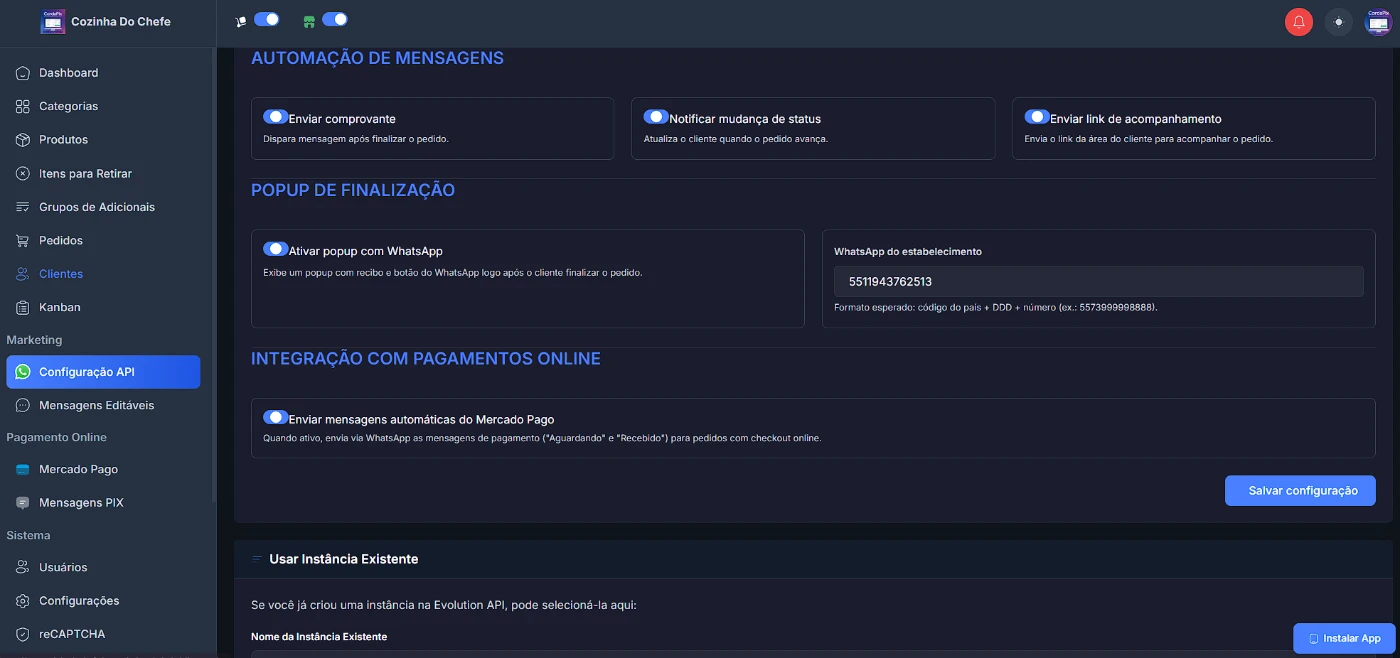Go to Clientes in sidebar
The height and width of the screenshot is (658, 1400).
tap(60, 274)
